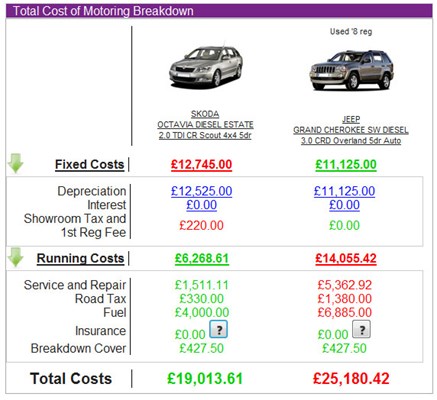The image size is (437, 400).
Task: Open the Running Costs heading link
Action: point(80,258)
